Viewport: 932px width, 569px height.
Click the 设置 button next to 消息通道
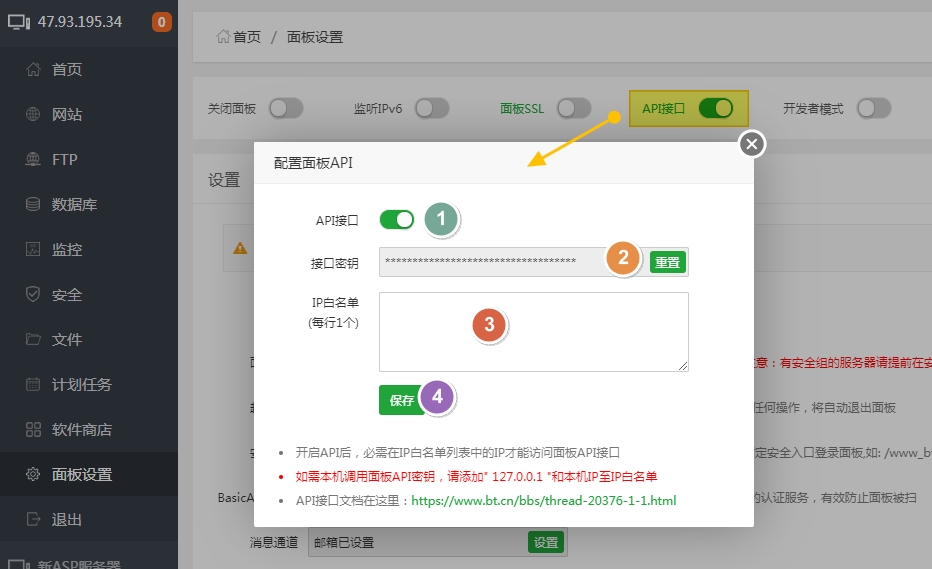tap(546, 542)
